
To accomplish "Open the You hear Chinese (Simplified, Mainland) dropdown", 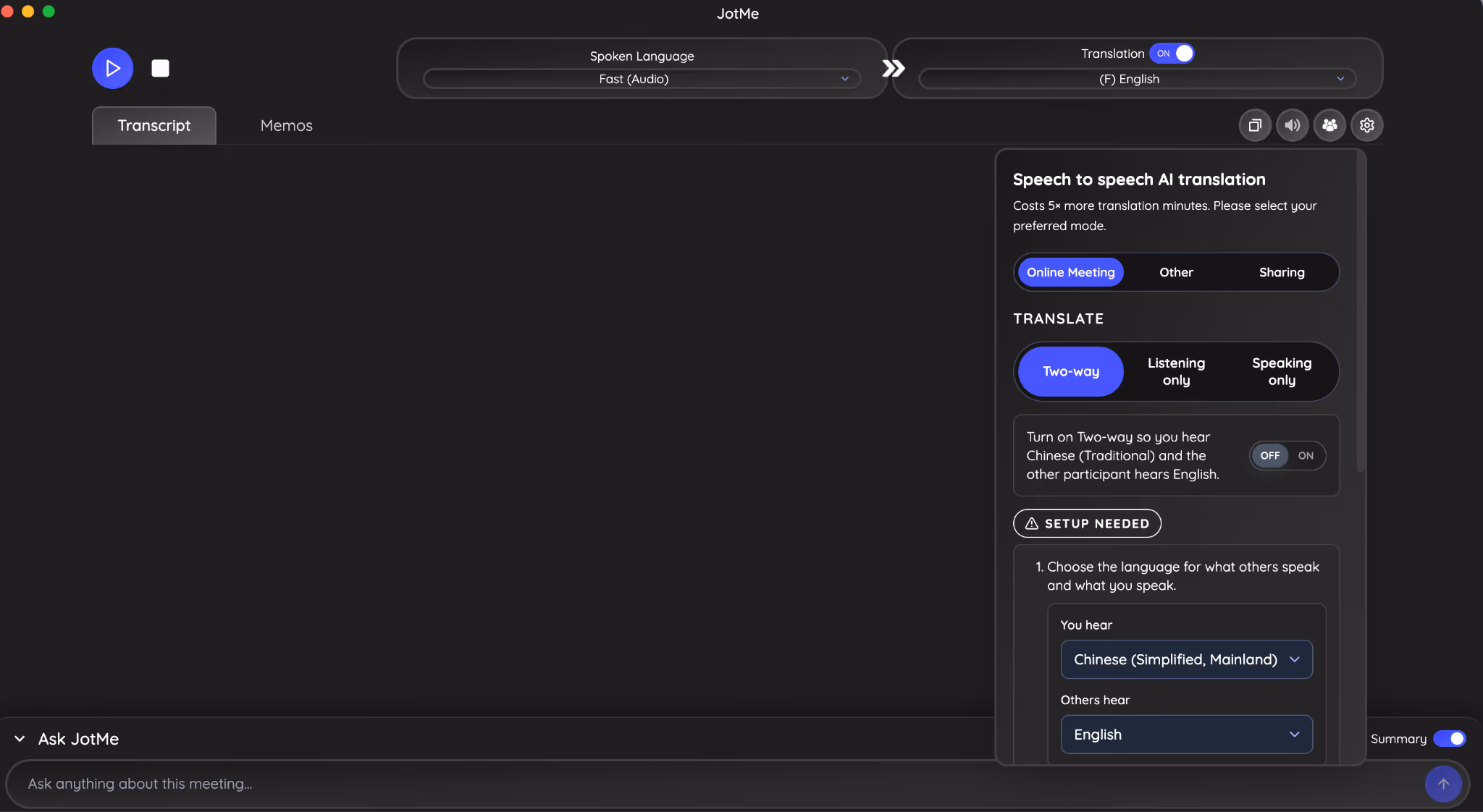I will tap(1186, 659).
